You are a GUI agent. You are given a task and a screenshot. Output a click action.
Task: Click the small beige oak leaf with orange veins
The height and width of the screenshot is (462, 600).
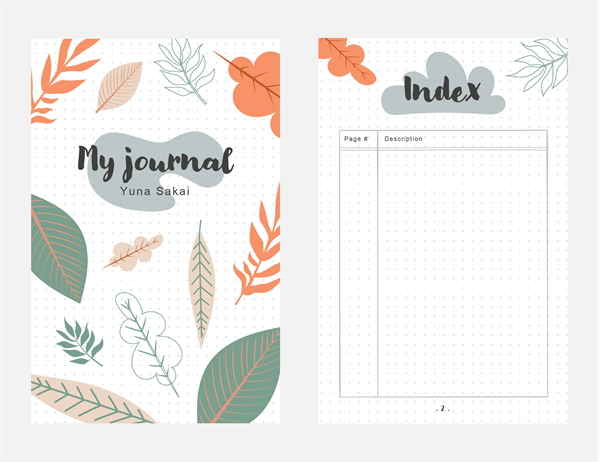132,252
